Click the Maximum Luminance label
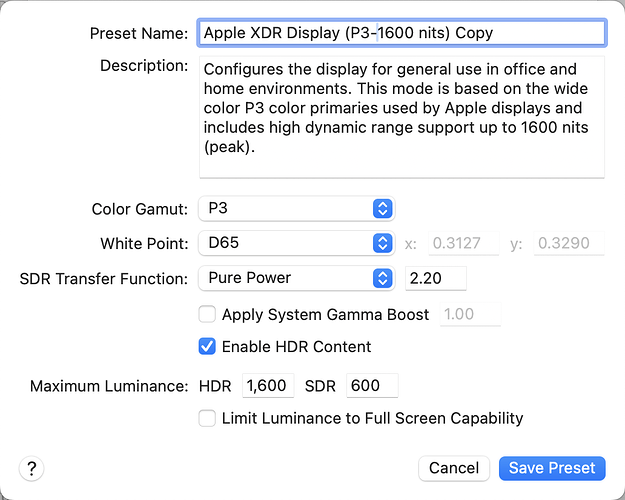Image resolution: width=625 pixels, height=500 pixels. (x=109, y=386)
